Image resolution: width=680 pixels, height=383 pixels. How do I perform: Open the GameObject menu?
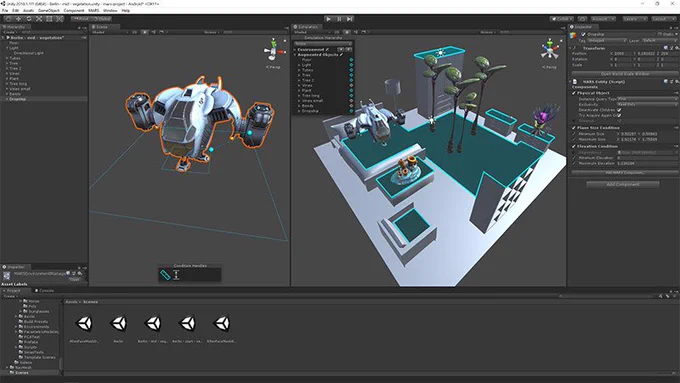49,10
